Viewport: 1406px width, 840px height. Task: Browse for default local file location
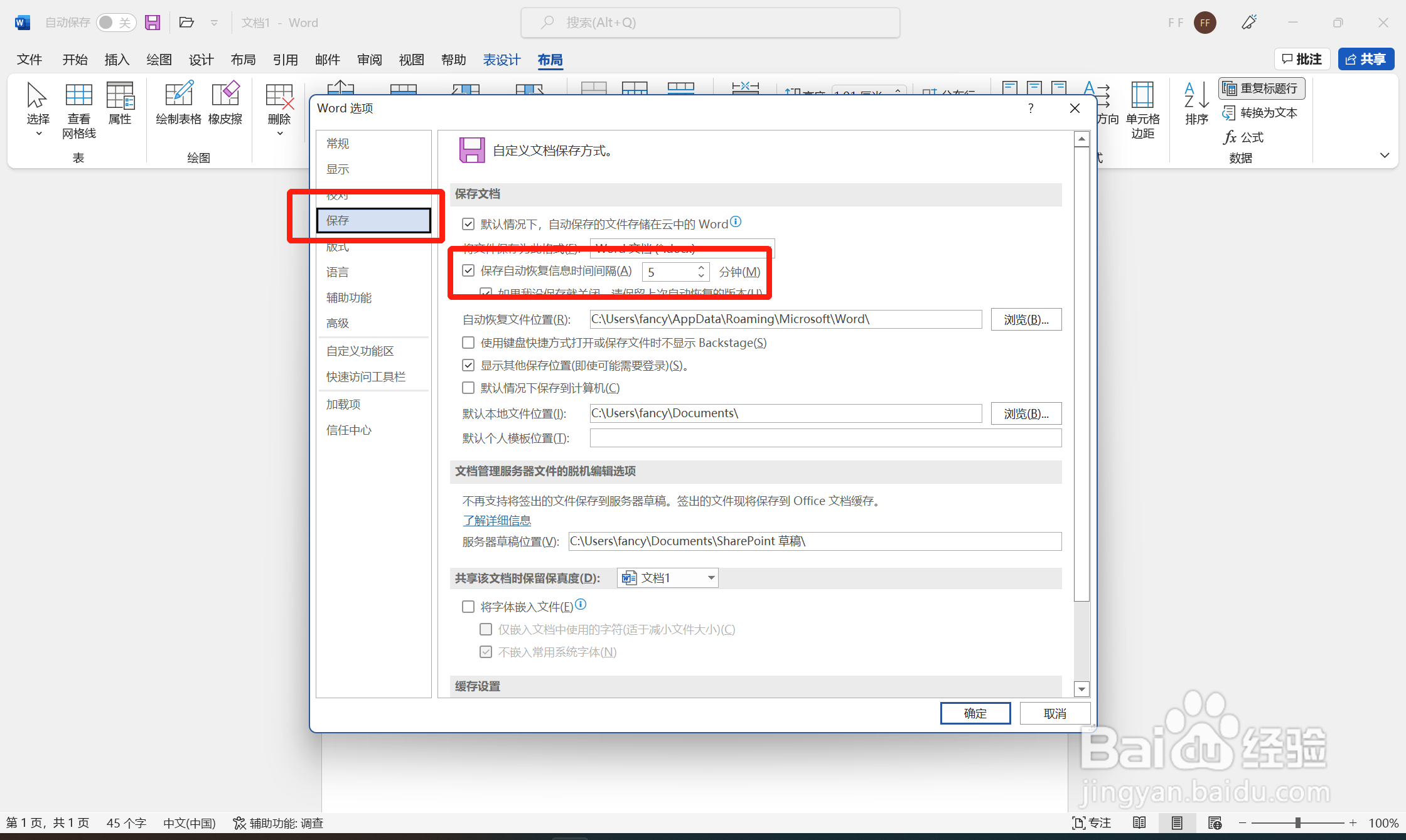pyautogui.click(x=1026, y=413)
